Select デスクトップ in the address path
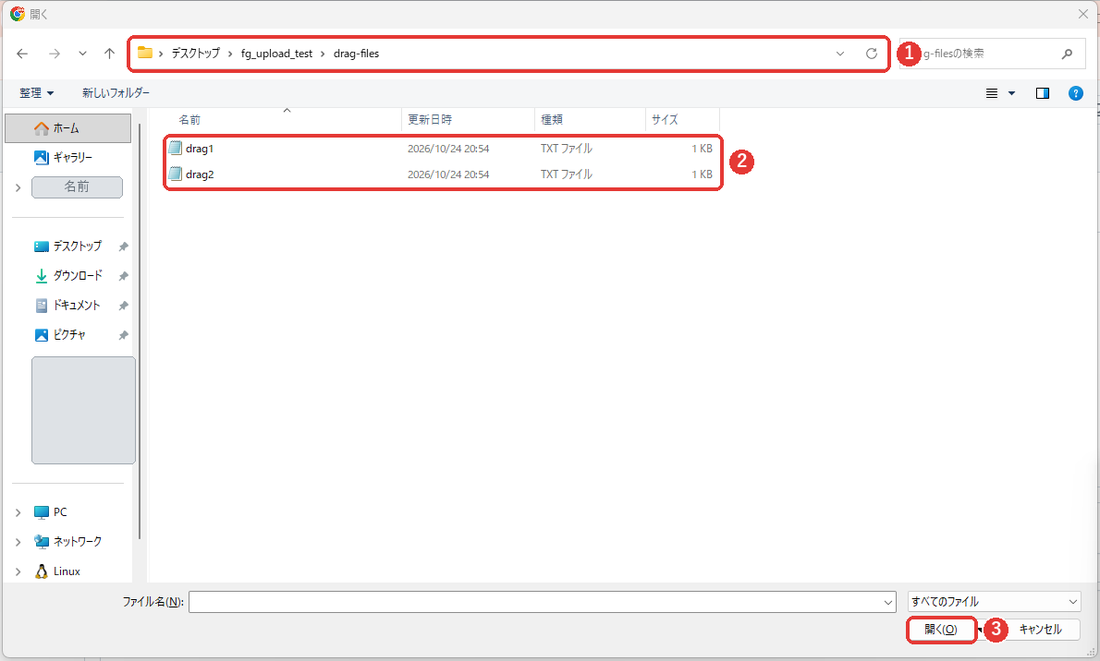Viewport: 1100px width, 661px height. click(x=196, y=53)
